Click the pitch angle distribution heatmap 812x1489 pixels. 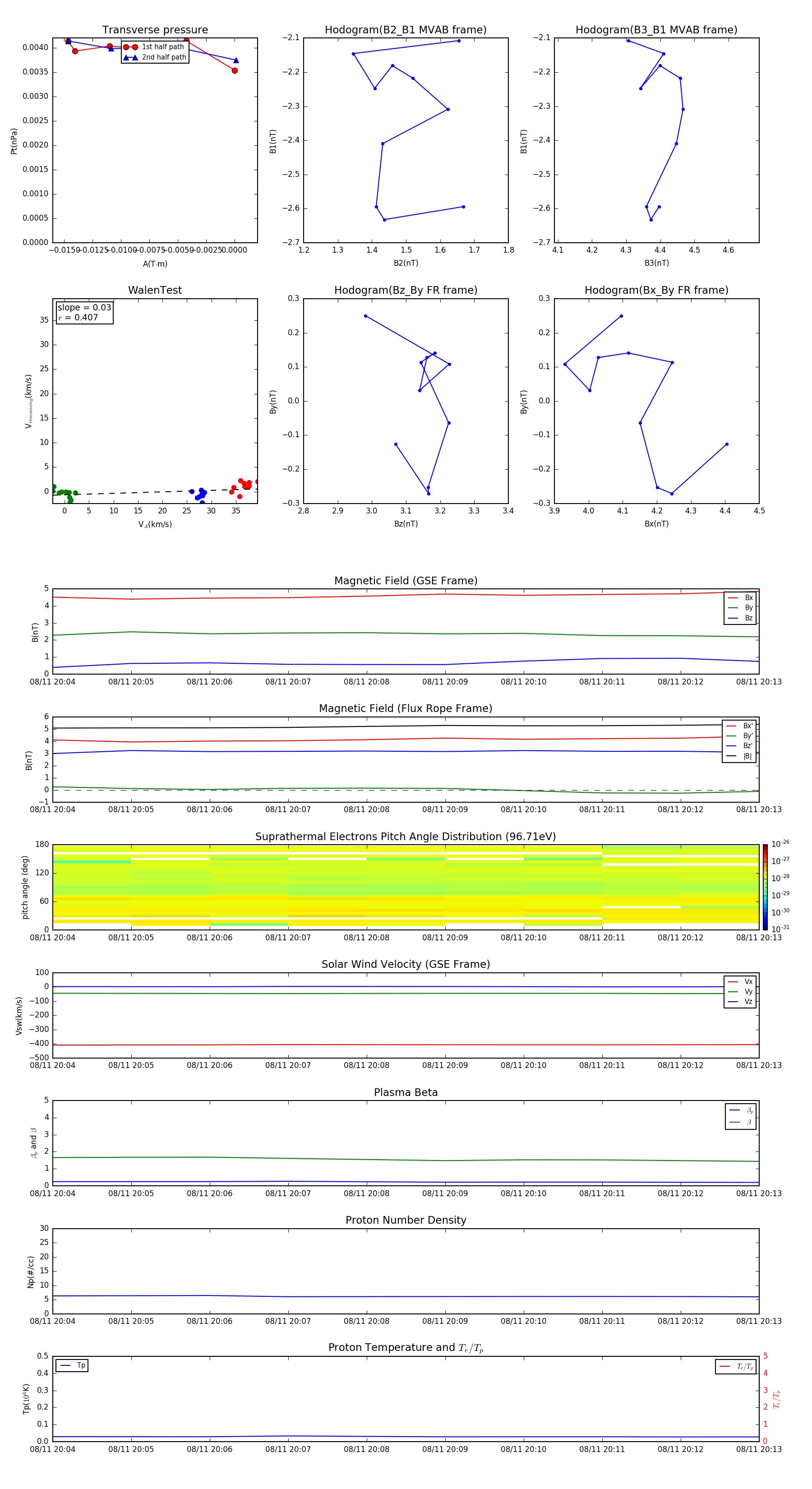click(x=406, y=887)
